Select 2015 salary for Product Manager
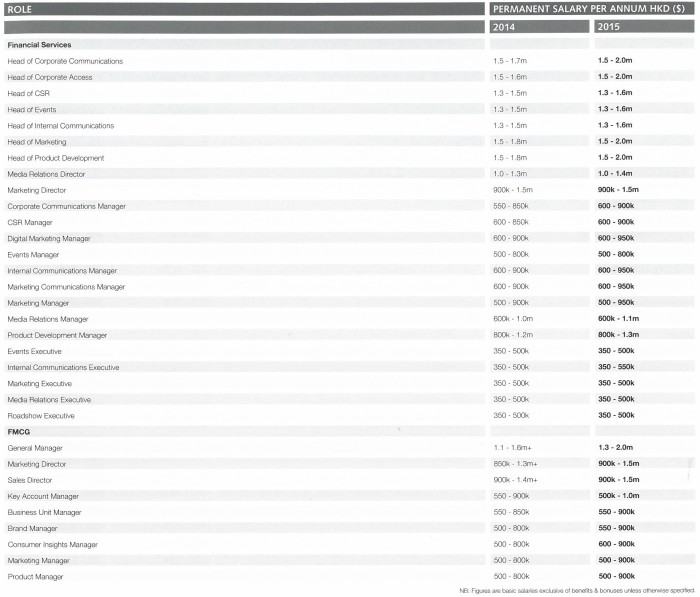The width and height of the screenshot is (700, 597). (x=617, y=576)
